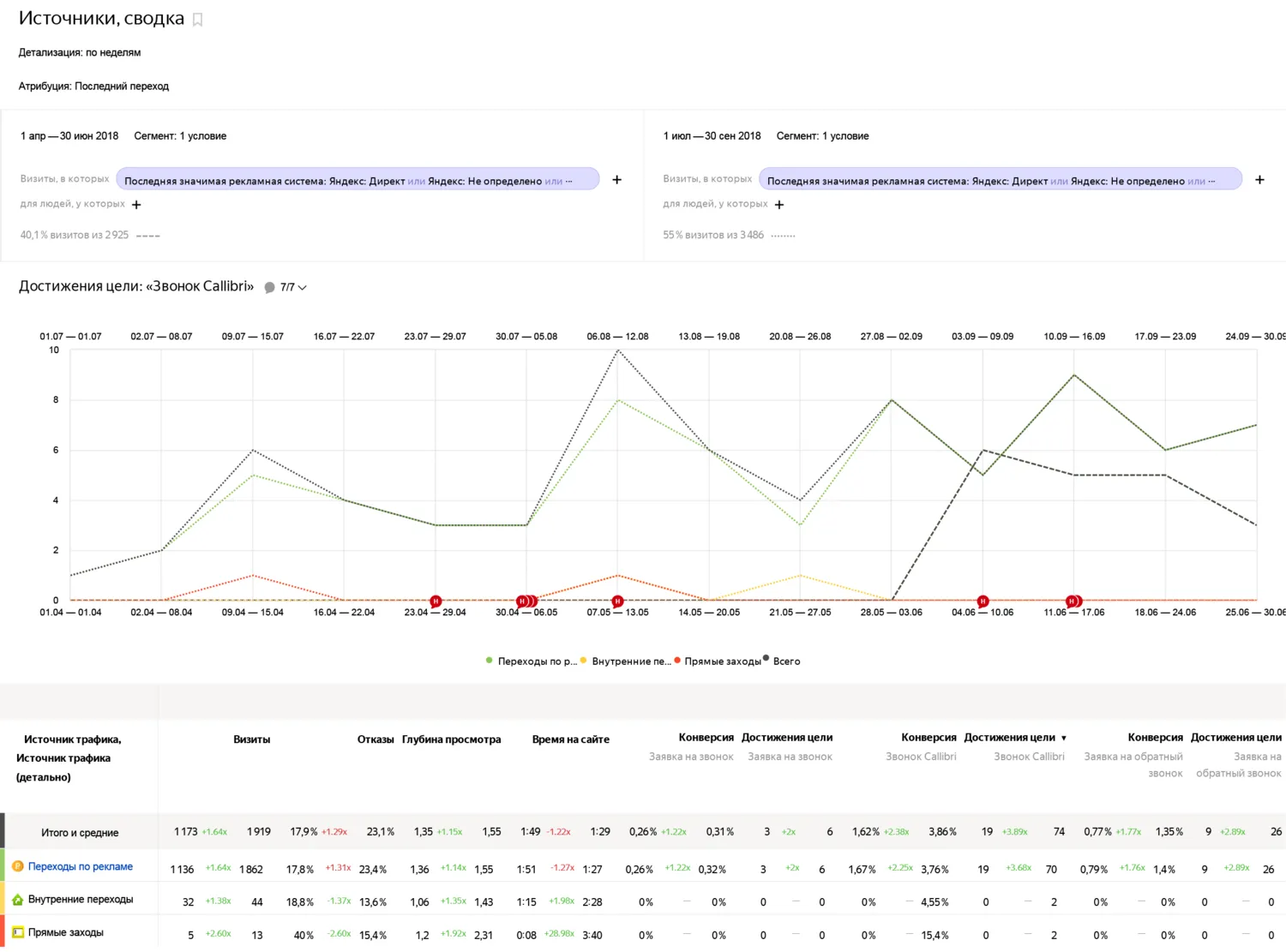Open chart note marker at 04.06 — 10.06
The width and height of the screenshot is (1286, 952).
(983, 601)
